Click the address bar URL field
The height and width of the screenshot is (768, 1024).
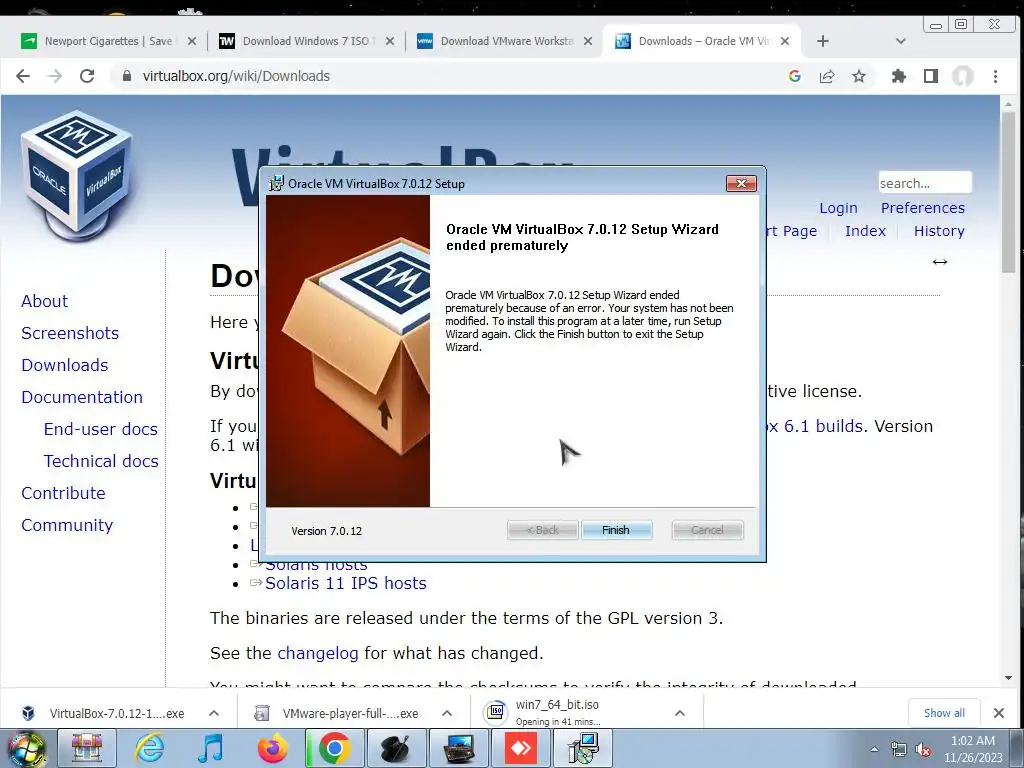(x=451, y=76)
